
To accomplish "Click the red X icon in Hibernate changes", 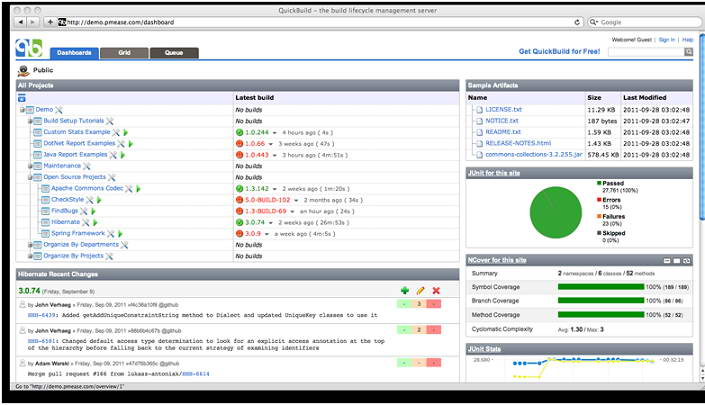I will tap(436, 291).
